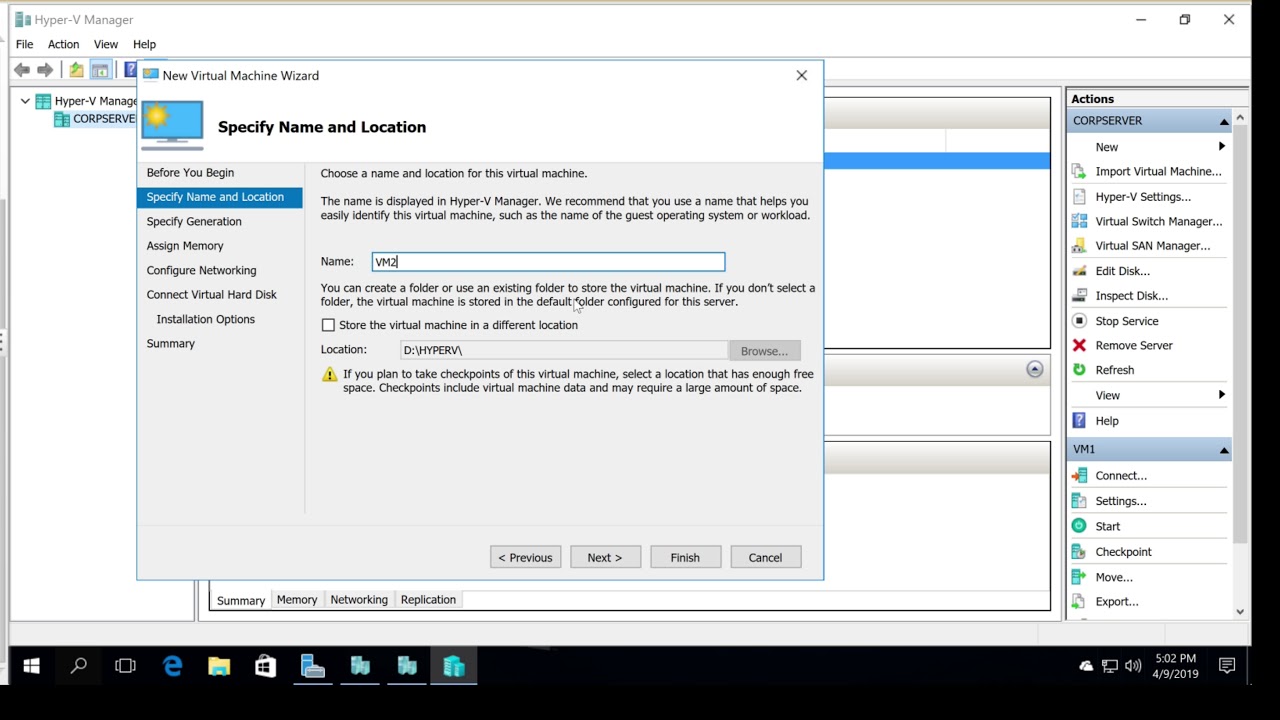
Task: Create a Checkpoint for VM1
Action: click(1123, 552)
